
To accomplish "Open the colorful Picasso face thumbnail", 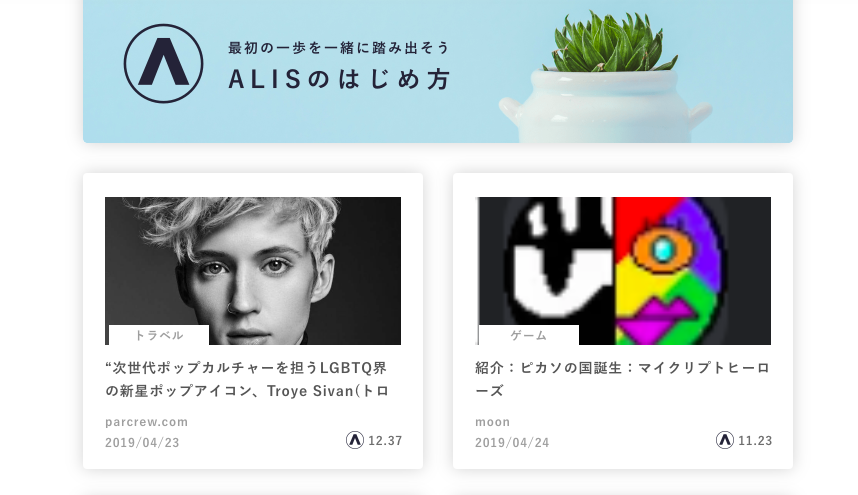I will (x=623, y=271).
